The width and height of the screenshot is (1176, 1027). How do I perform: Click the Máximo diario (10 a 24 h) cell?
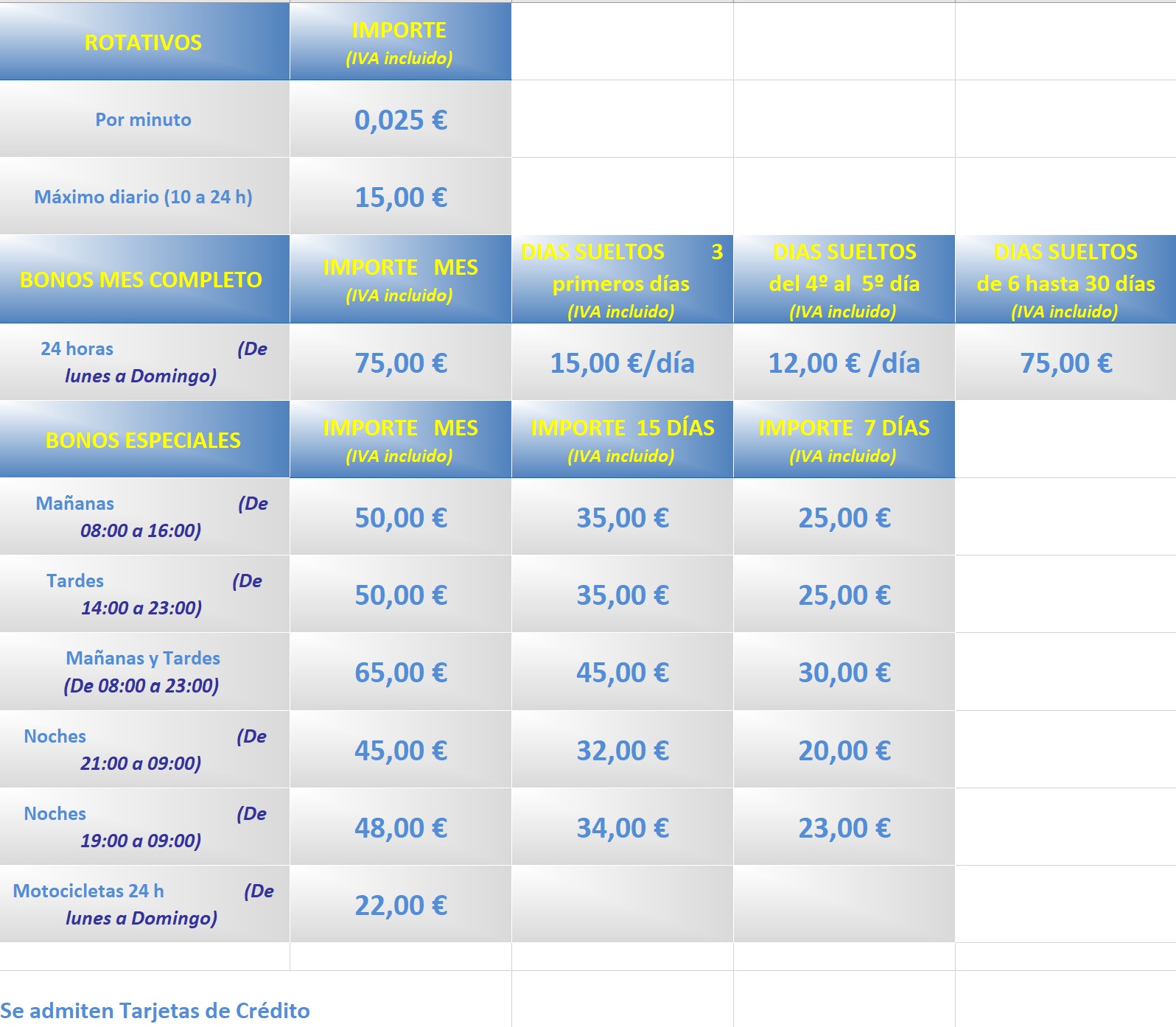[x=144, y=197]
